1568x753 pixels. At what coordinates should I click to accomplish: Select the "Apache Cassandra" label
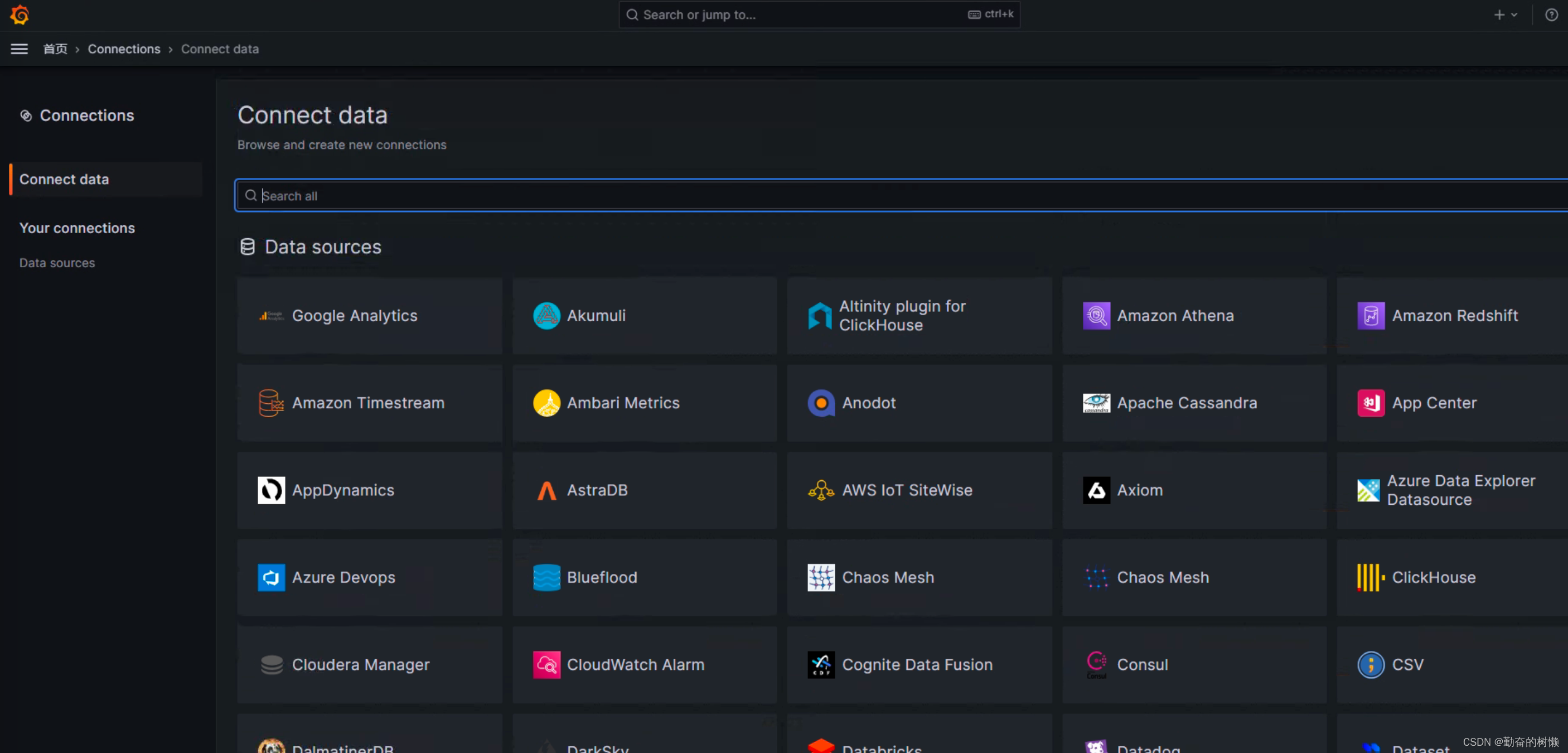tap(1187, 403)
